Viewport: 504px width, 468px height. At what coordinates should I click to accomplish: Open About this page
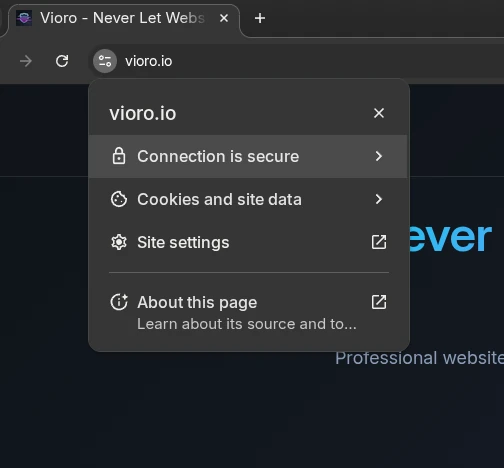248,312
